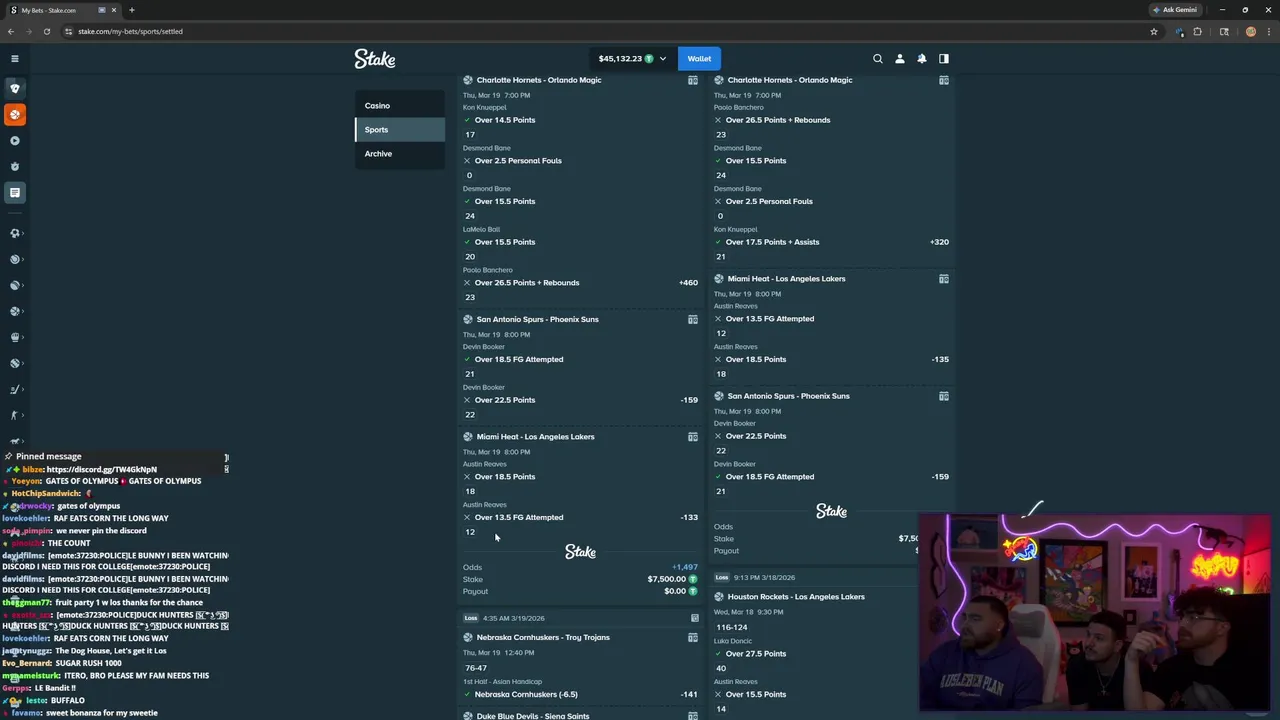View site information icon left of the URL
This screenshot has width=1280, height=720.
tap(68, 31)
